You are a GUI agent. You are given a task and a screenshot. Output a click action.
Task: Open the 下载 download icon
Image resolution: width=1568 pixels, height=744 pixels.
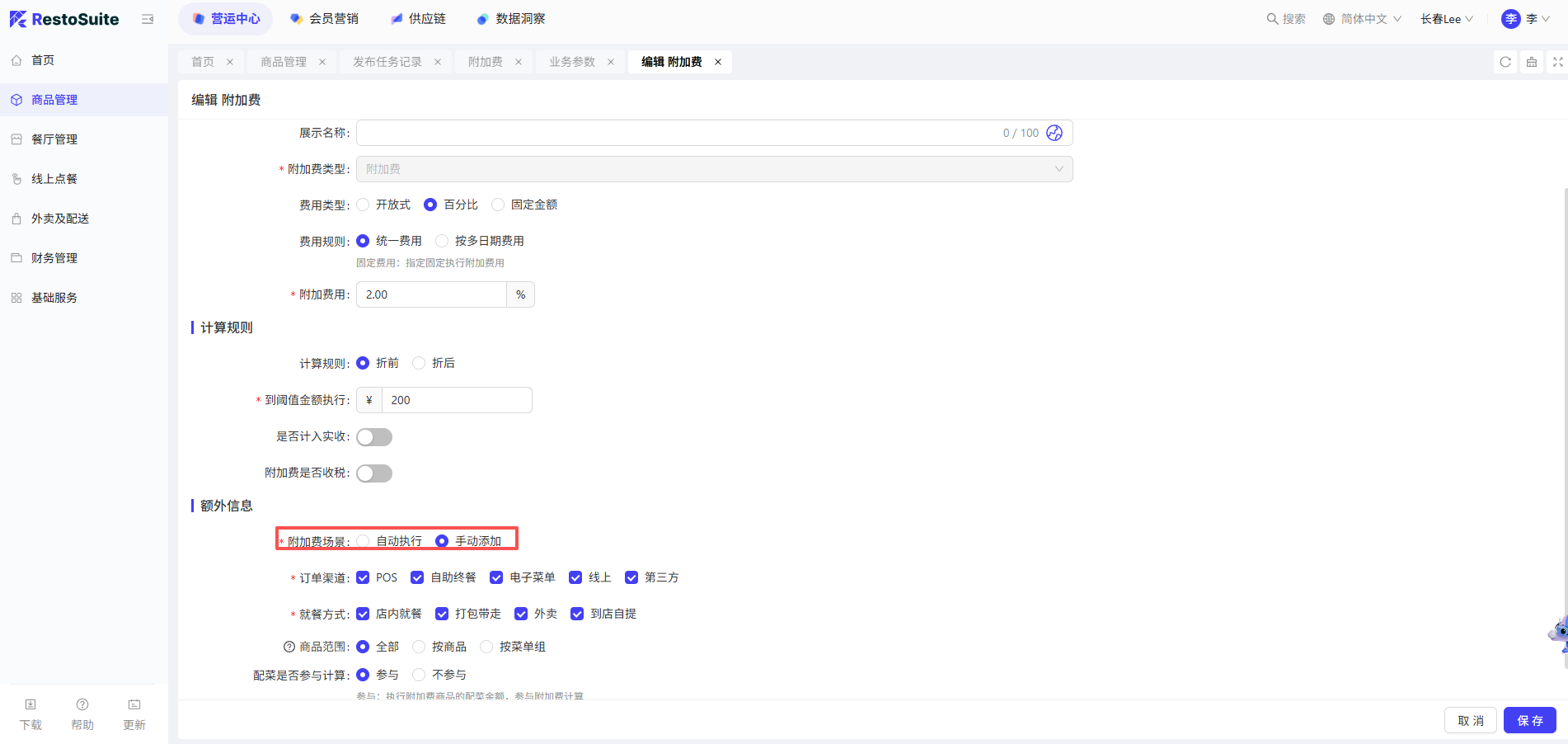[x=31, y=705]
